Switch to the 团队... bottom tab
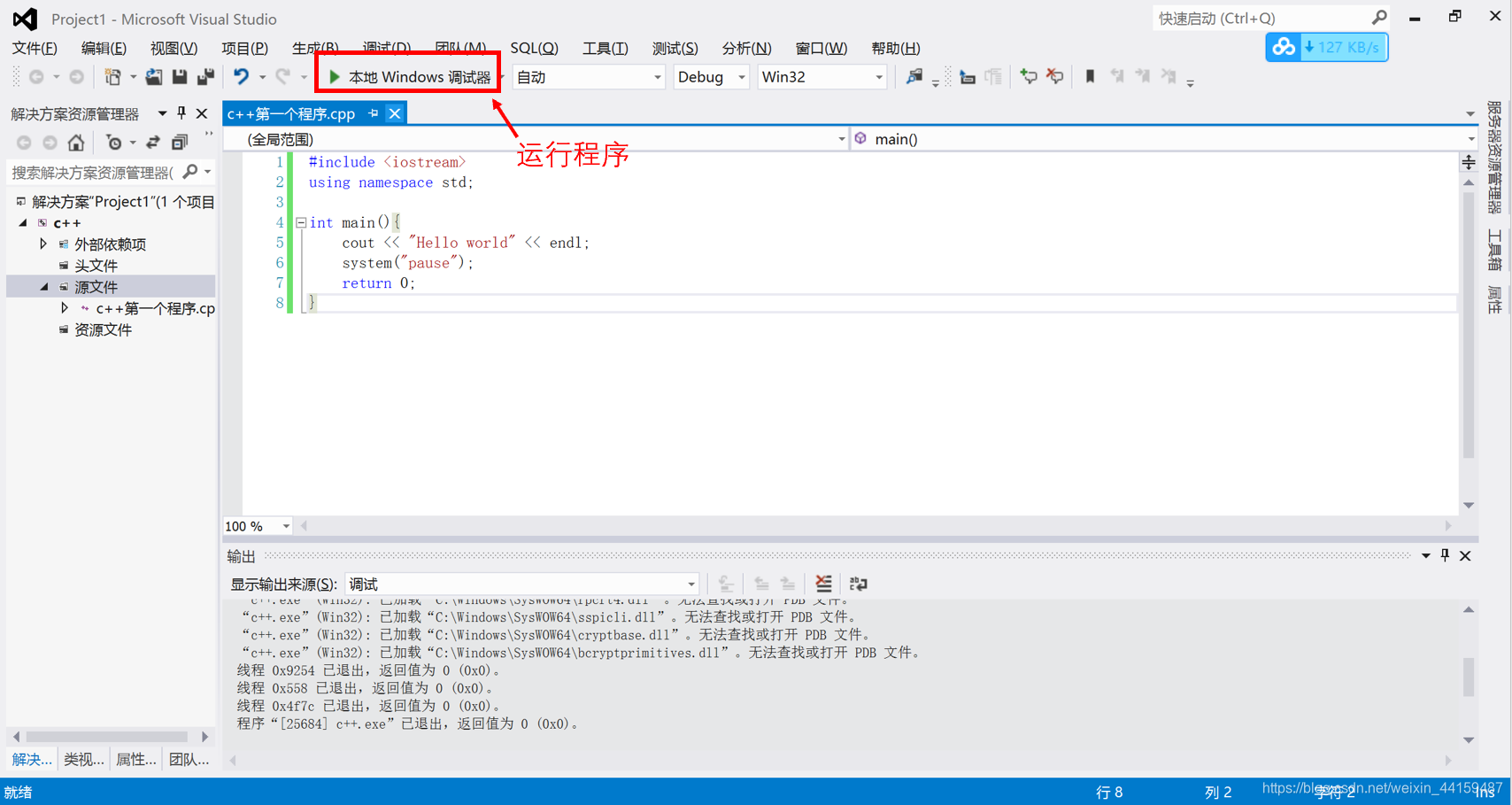The height and width of the screenshot is (805, 1512). [189, 759]
